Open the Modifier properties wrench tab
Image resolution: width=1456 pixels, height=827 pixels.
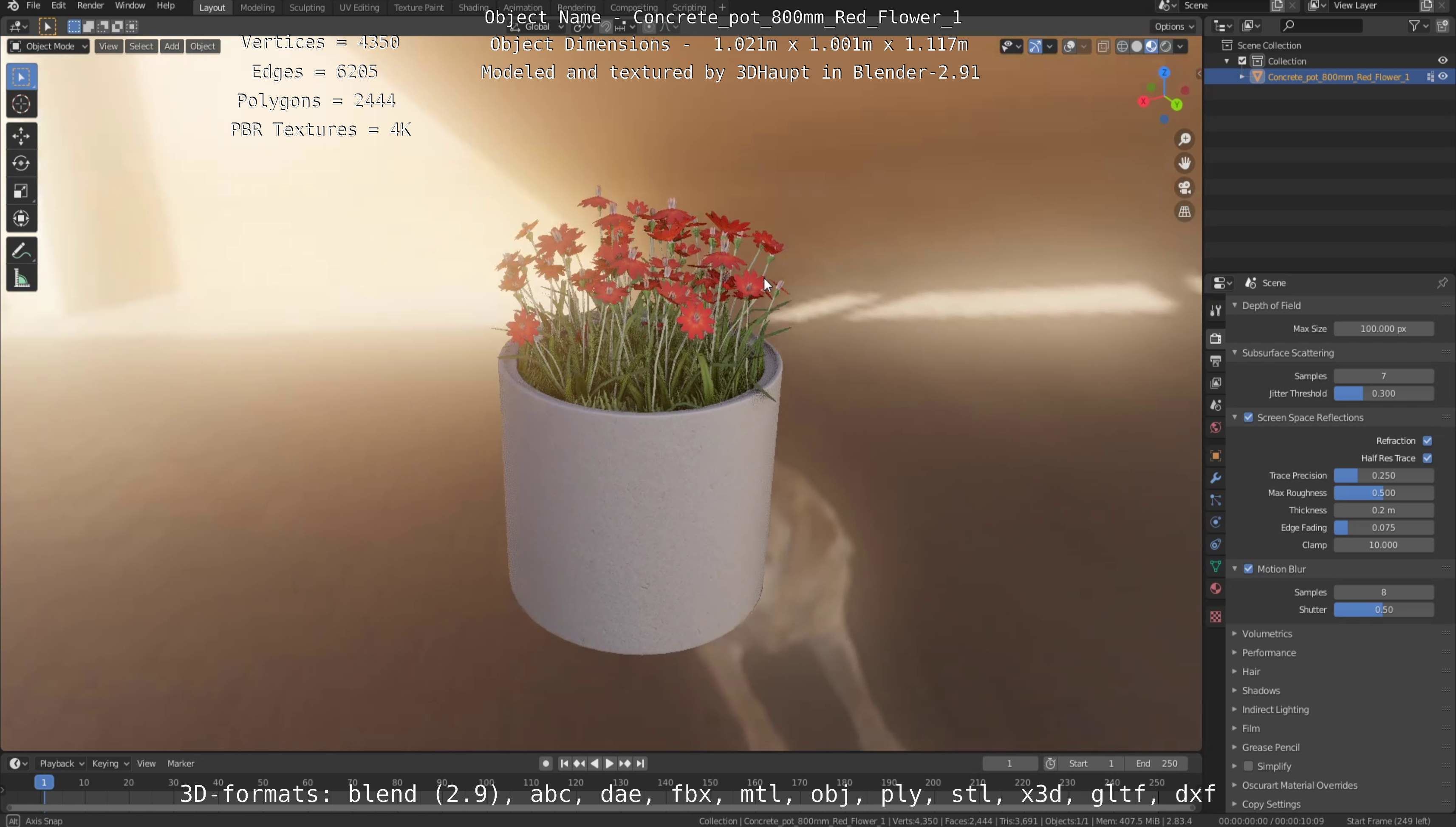point(1215,478)
